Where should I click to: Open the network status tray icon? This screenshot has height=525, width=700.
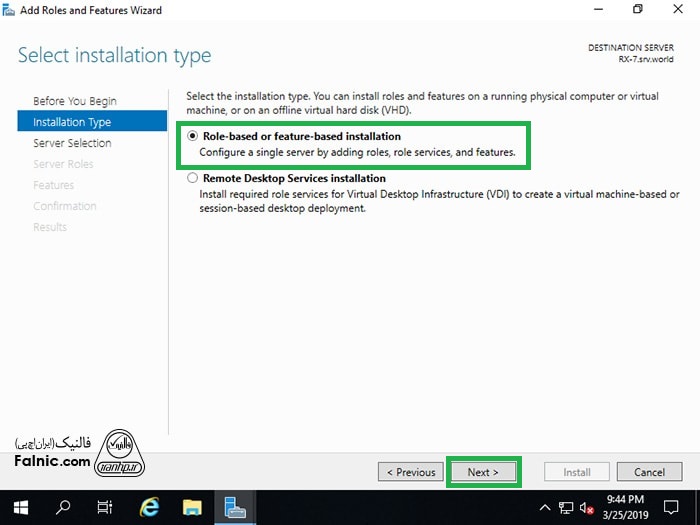(566, 508)
